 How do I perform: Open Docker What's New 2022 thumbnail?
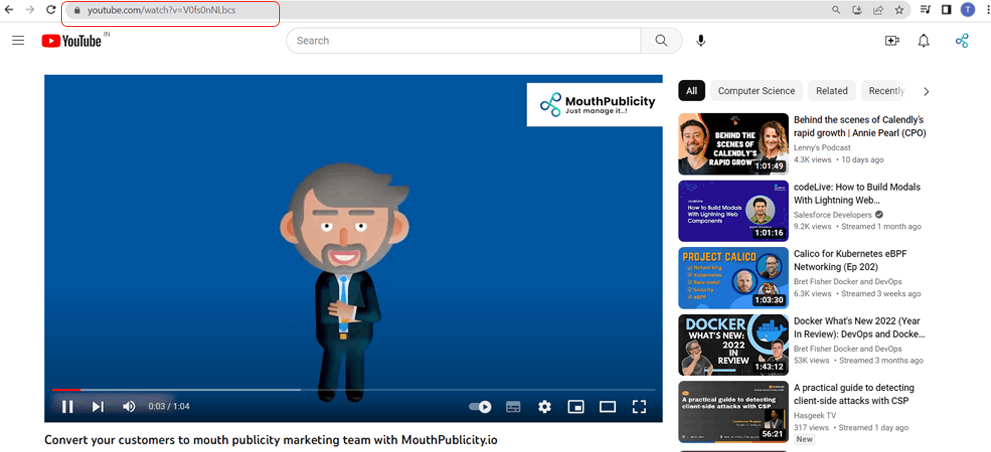pos(733,345)
